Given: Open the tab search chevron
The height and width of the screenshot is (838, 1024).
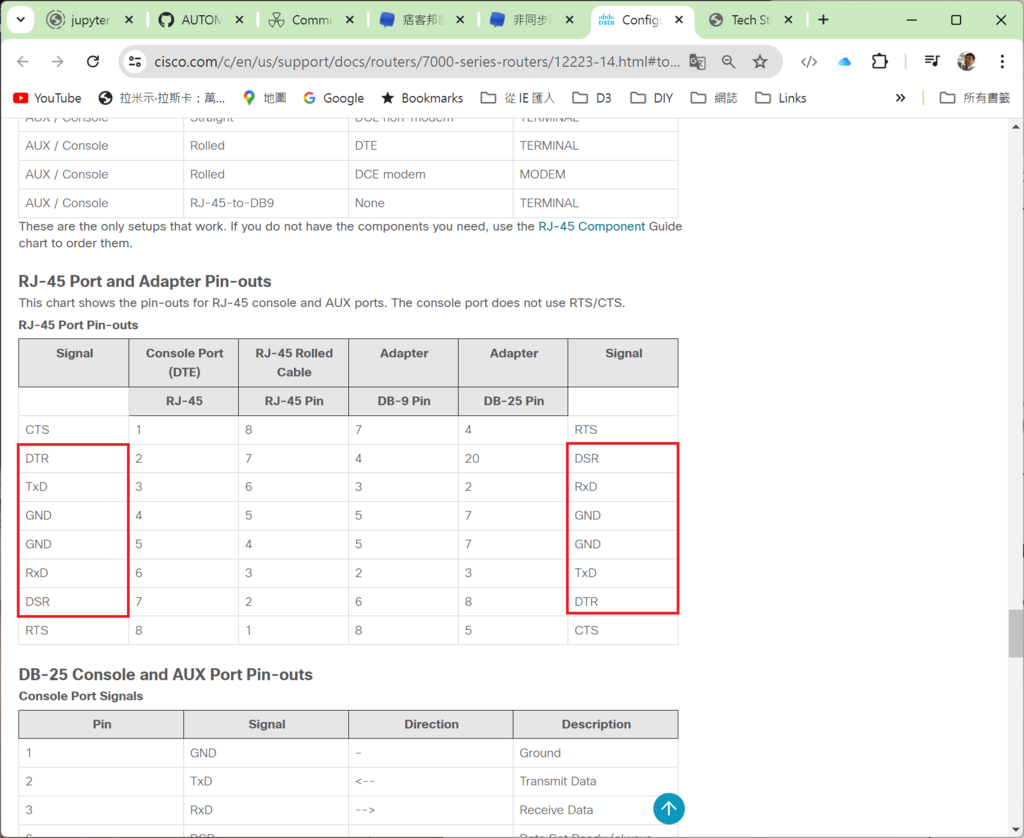Looking at the screenshot, I should click(x=20, y=20).
